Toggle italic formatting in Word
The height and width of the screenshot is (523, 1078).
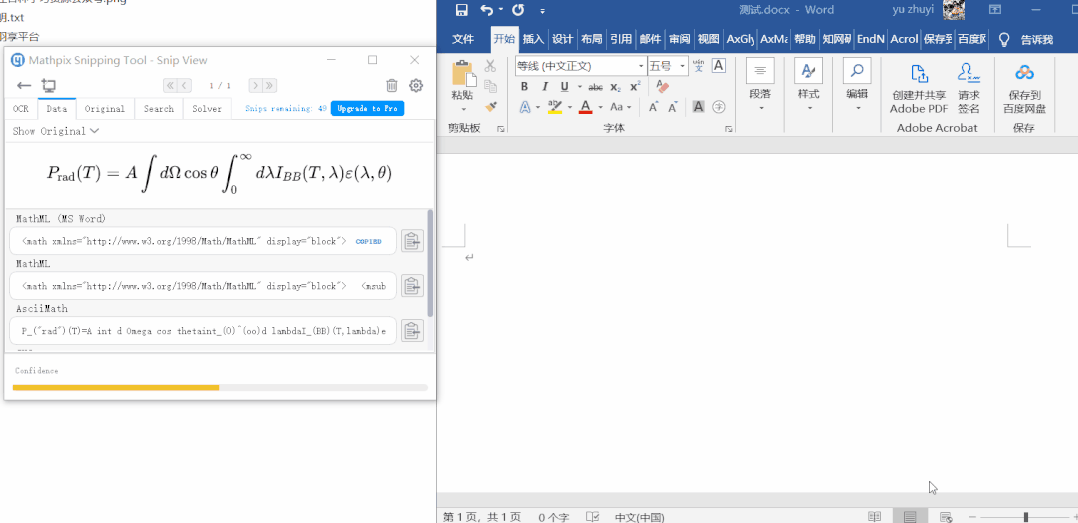pyautogui.click(x=544, y=87)
